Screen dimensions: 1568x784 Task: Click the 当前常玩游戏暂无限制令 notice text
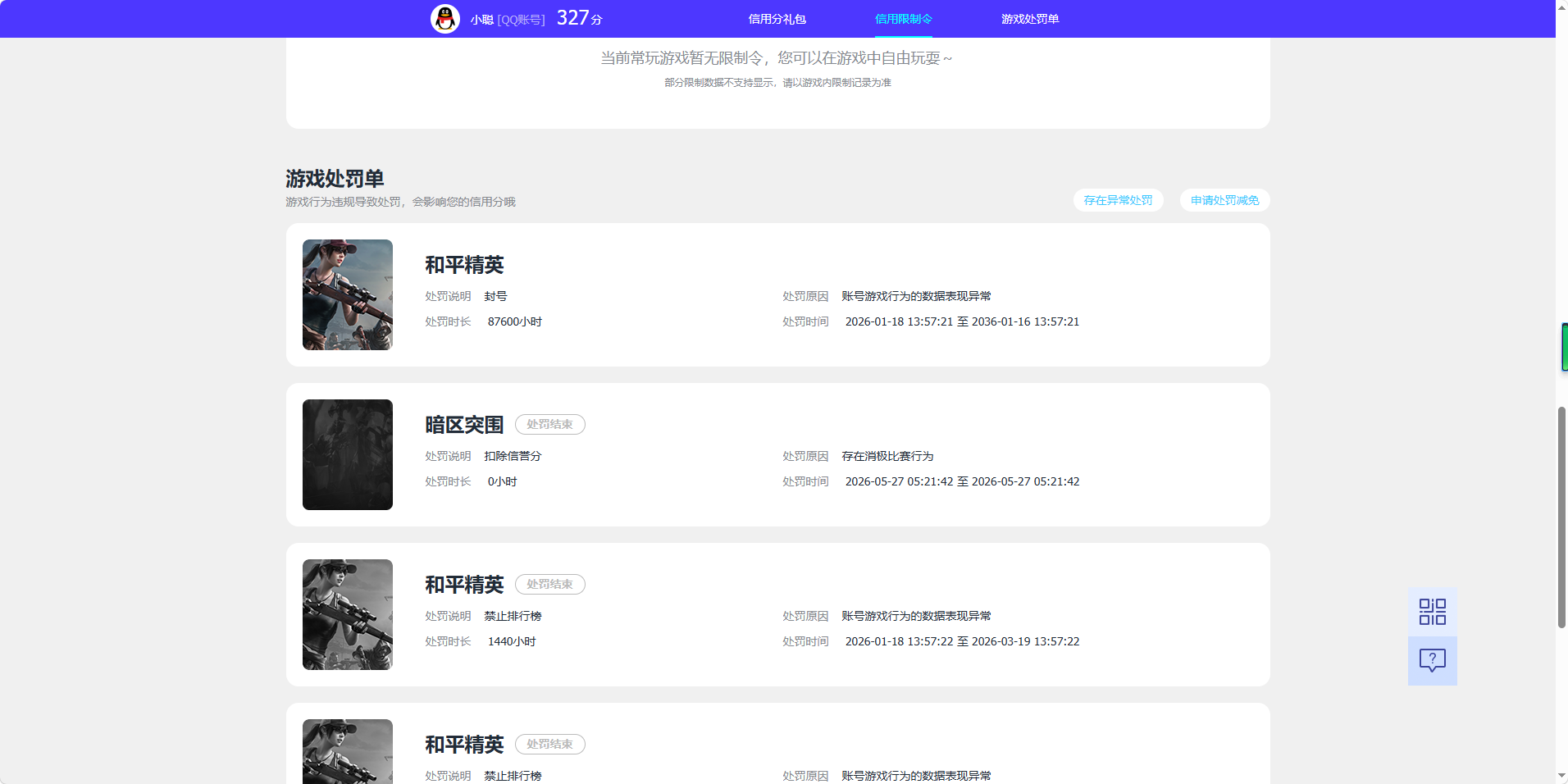tap(776, 58)
